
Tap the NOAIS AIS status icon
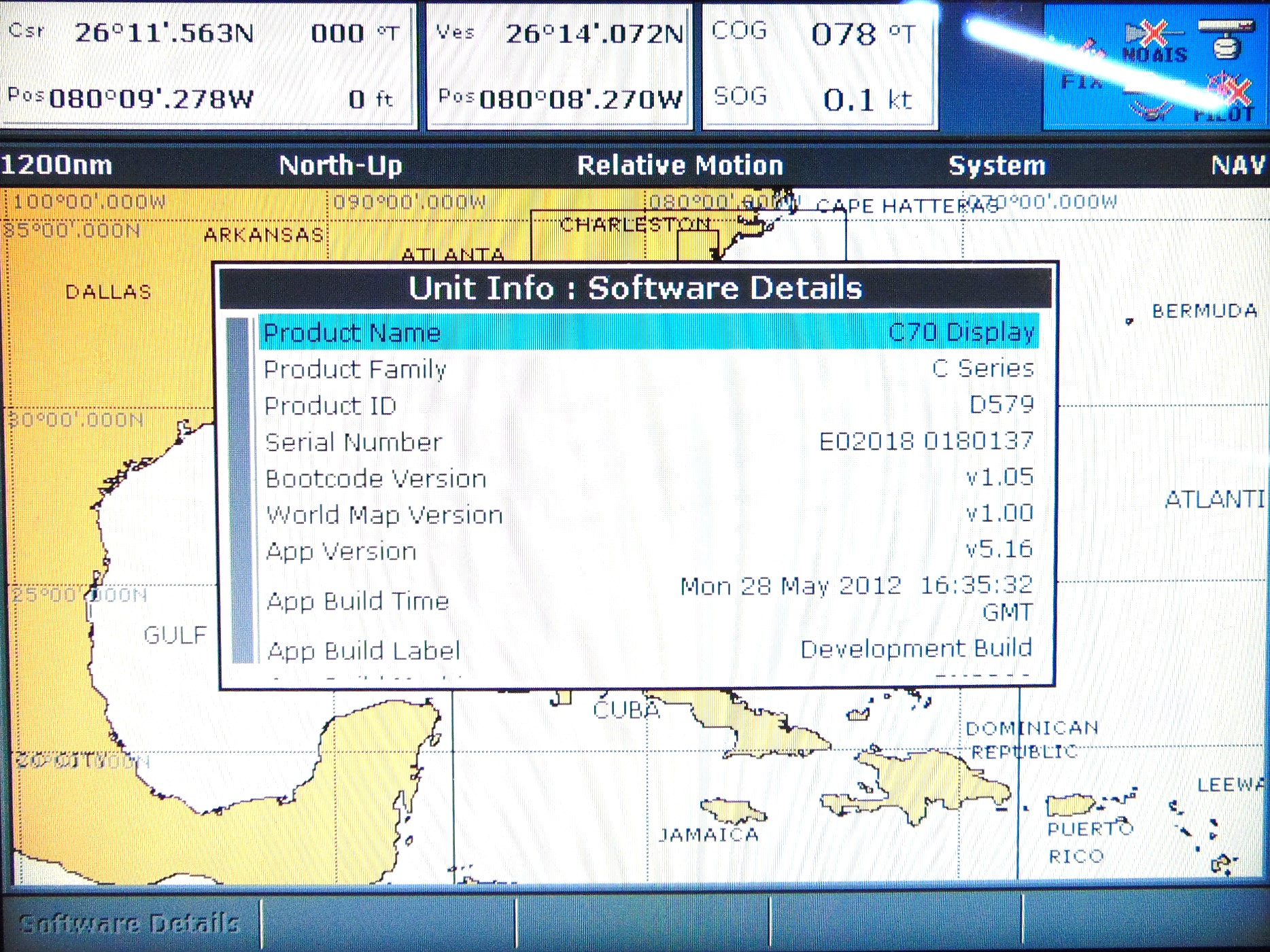(x=1154, y=42)
